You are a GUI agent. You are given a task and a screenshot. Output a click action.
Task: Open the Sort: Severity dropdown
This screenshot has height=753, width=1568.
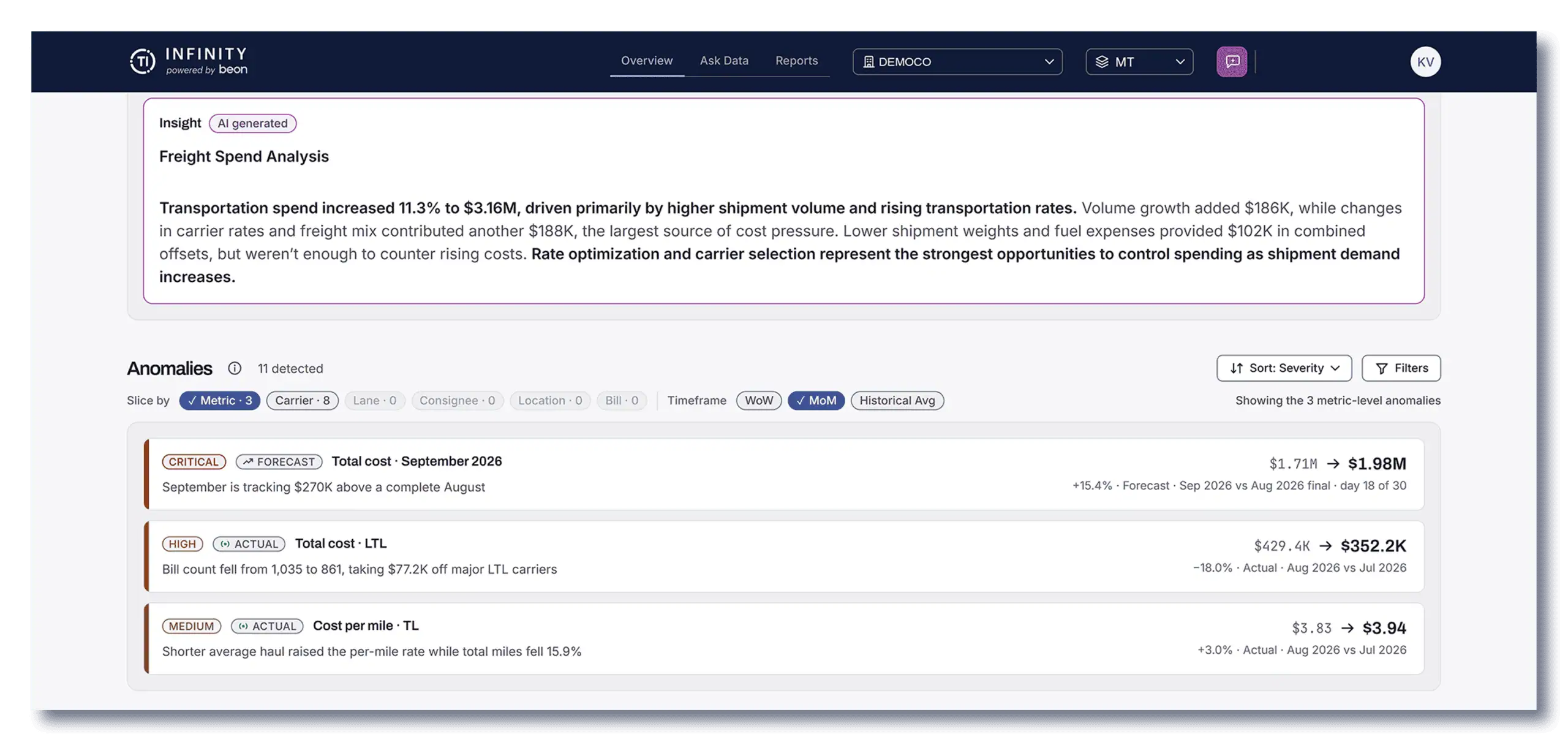click(x=1284, y=368)
